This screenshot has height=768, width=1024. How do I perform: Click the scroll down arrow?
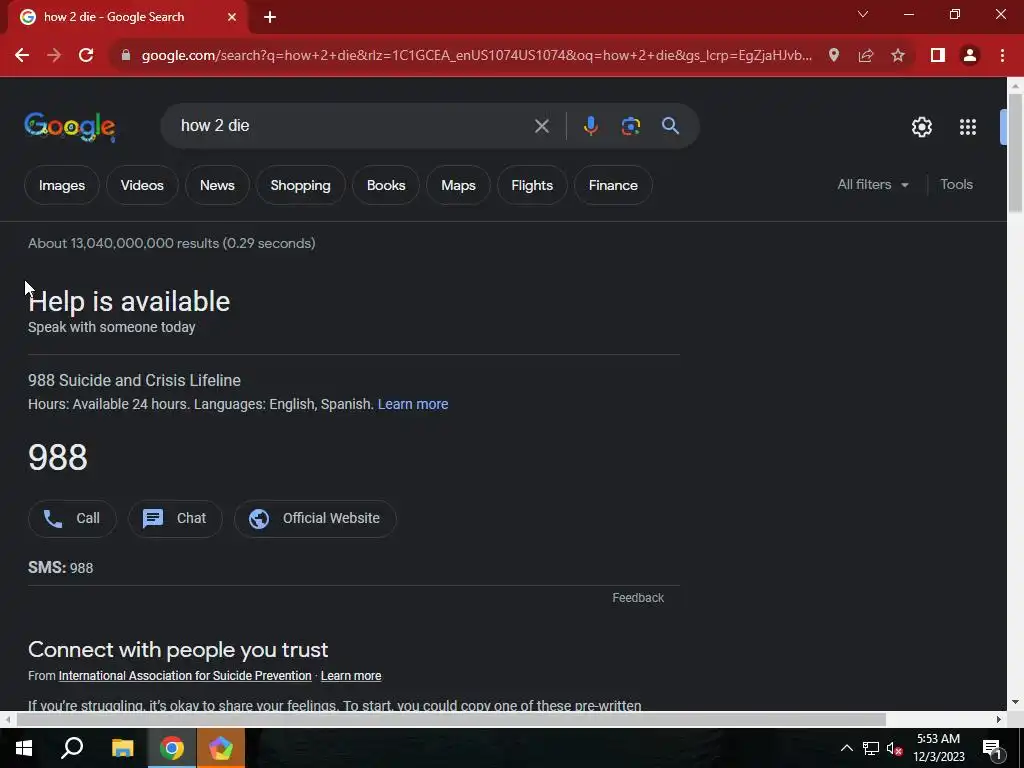click(x=1015, y=703)
